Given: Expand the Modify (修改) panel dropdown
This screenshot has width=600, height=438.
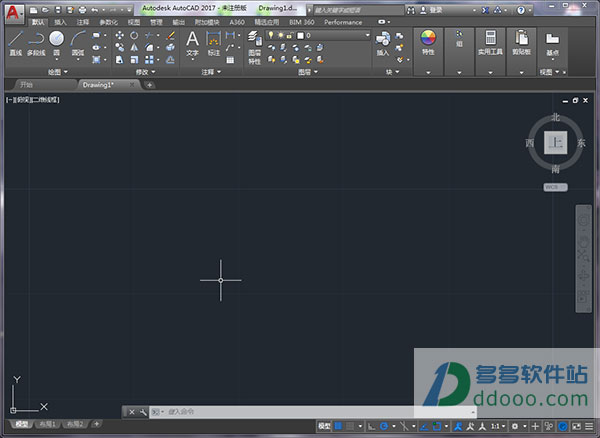Looking at the screenshot, I should 145,72.
